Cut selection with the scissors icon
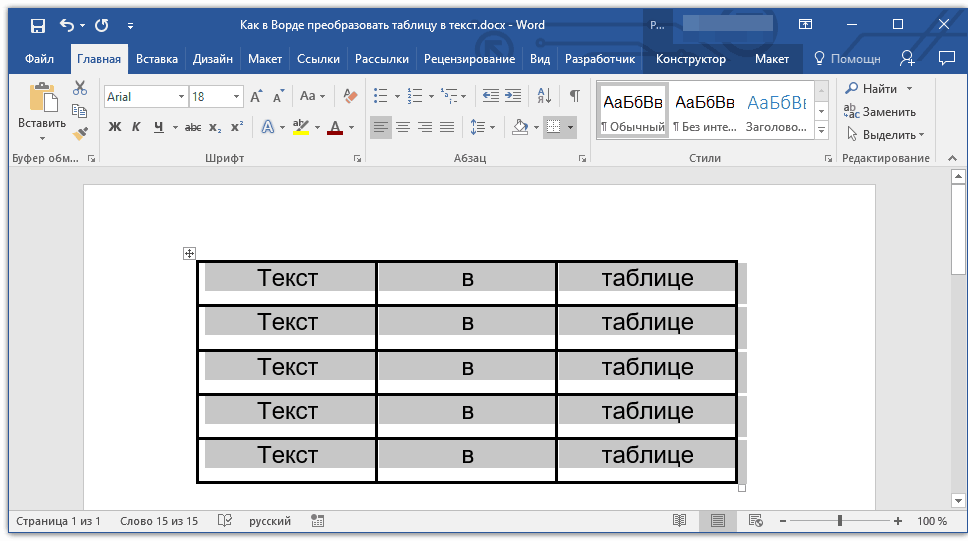 click(x=80, y=88)
